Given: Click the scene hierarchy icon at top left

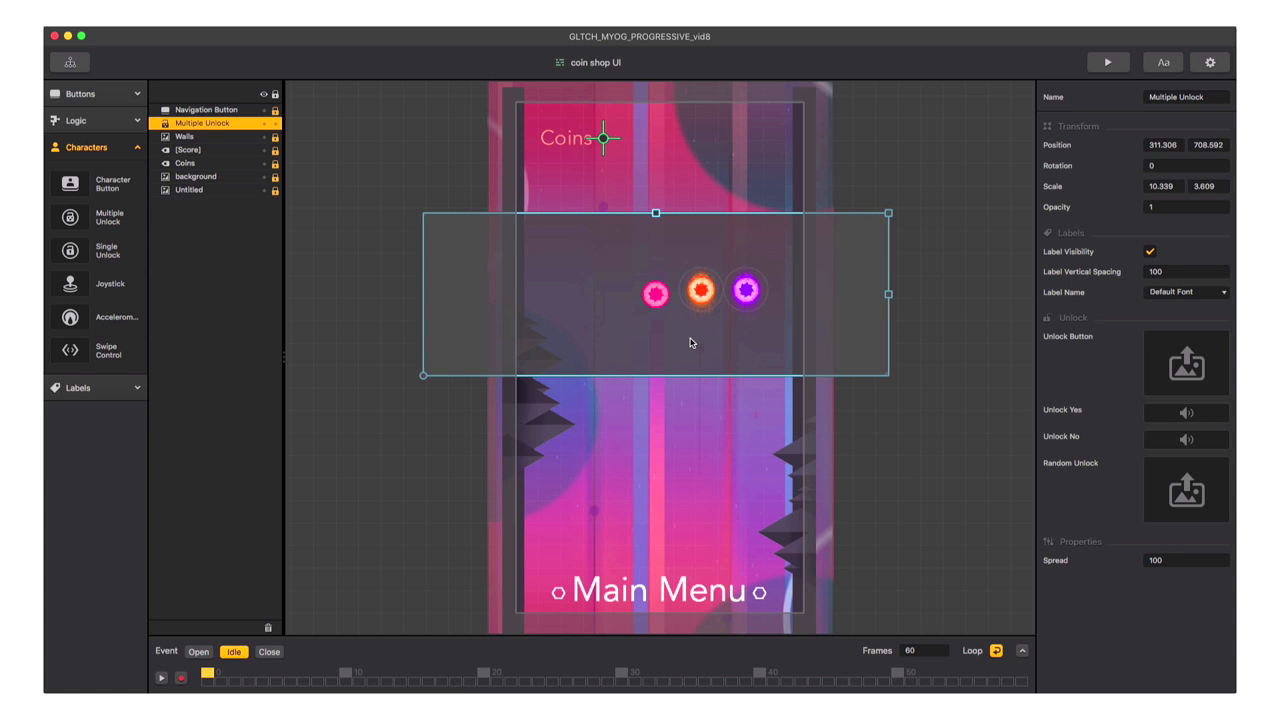Looking at the screenshot, I should [x=70, y=62].
